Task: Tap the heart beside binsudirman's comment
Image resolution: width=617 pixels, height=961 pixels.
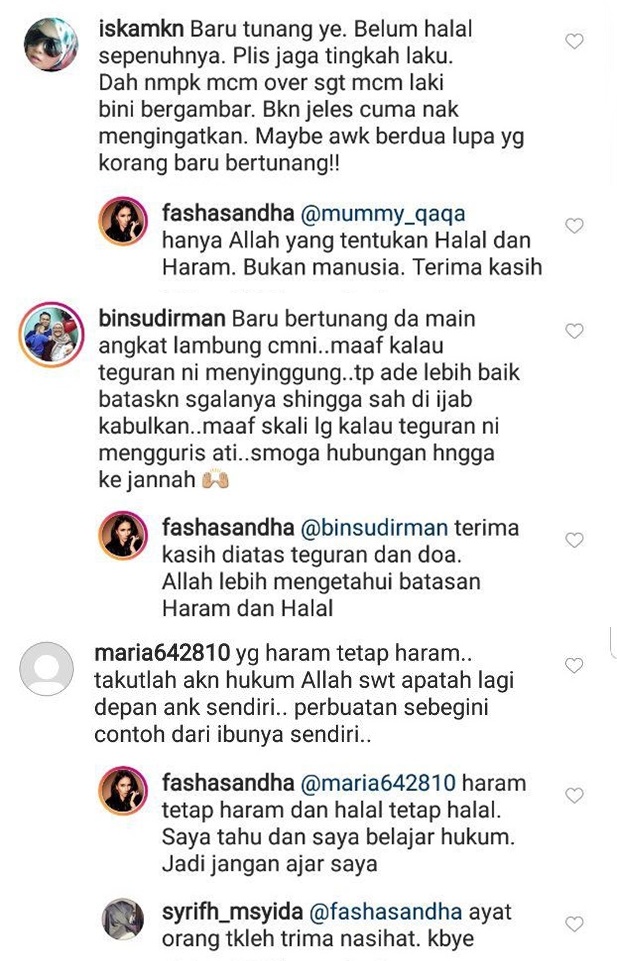Action: 574,331
